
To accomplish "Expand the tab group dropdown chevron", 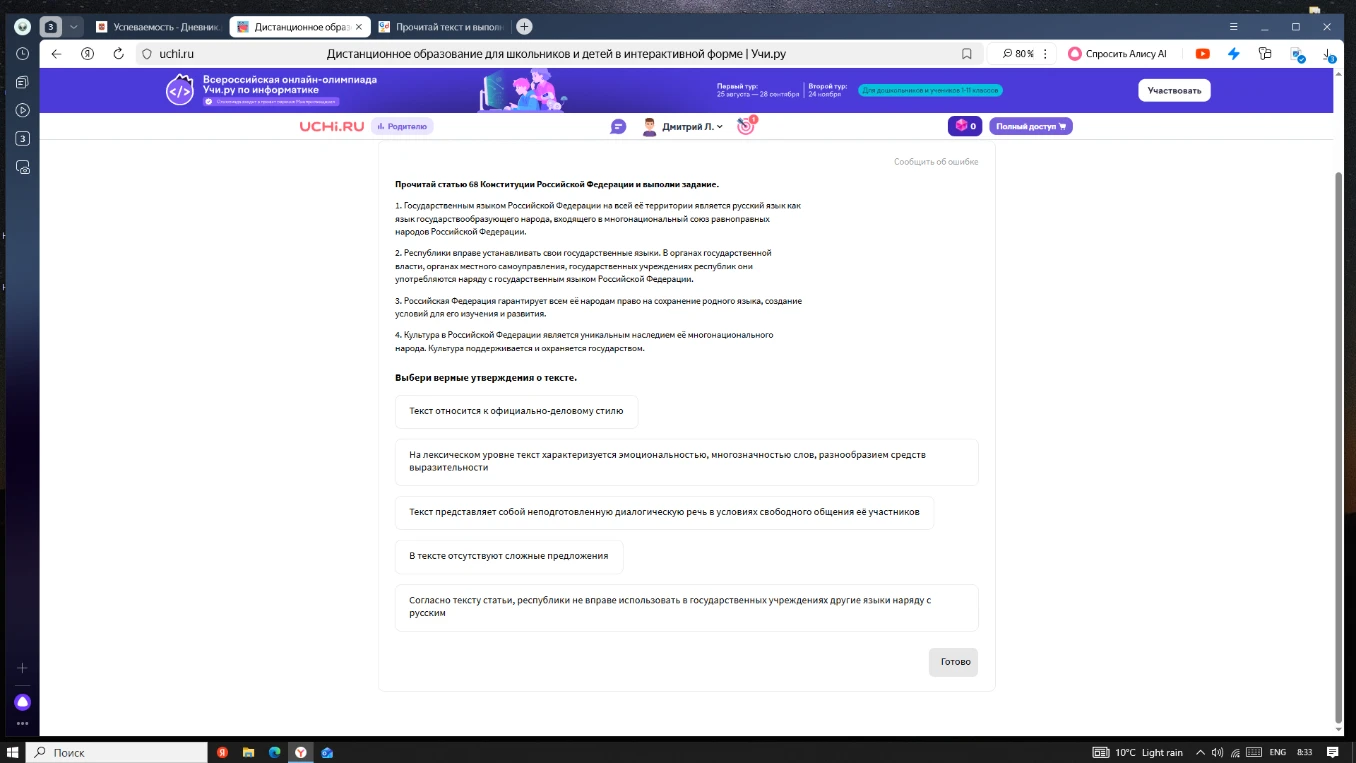I will tap(73, 27).
